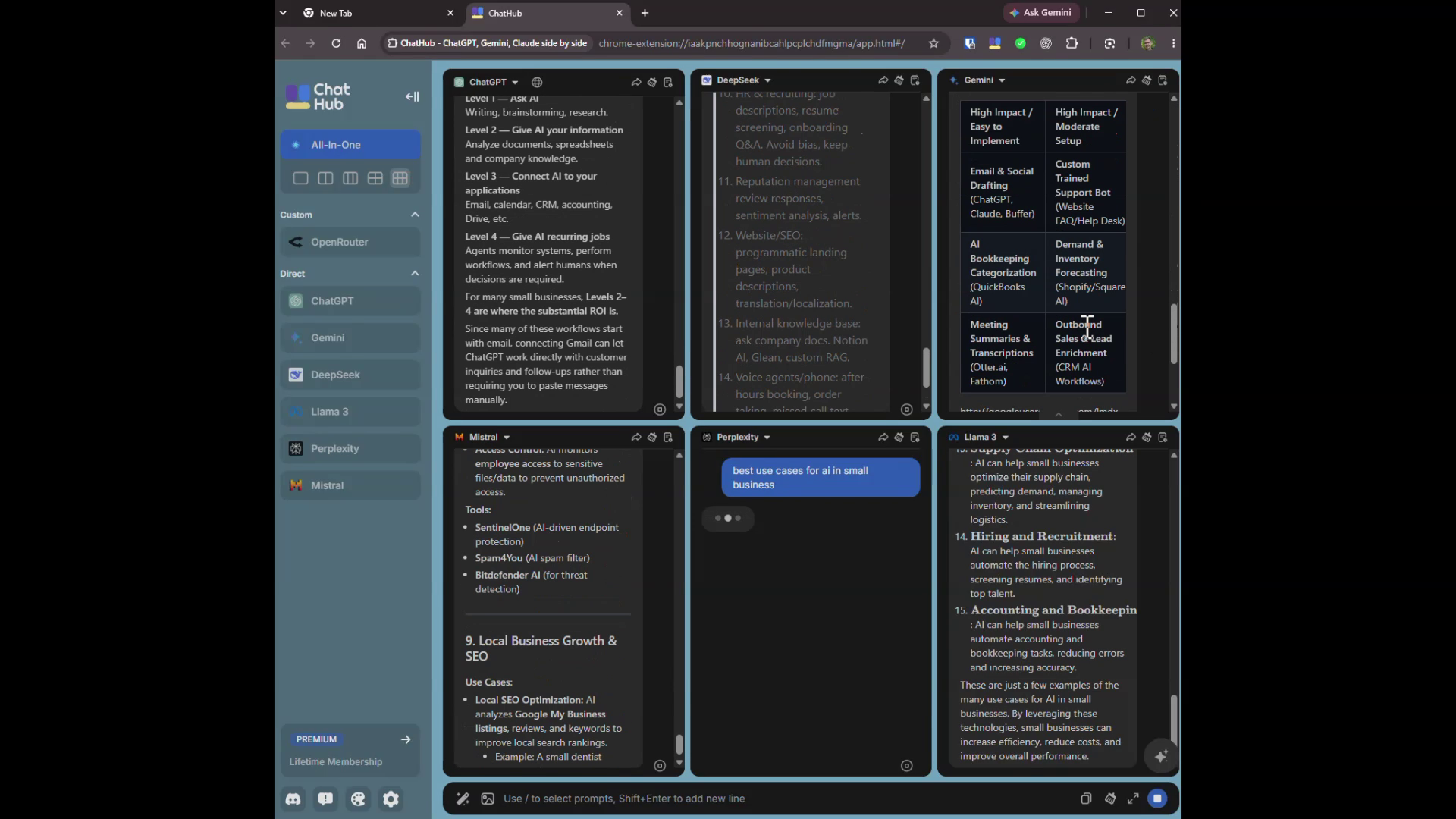Switch to the New Tab browser tab

[x=377, y=13]
